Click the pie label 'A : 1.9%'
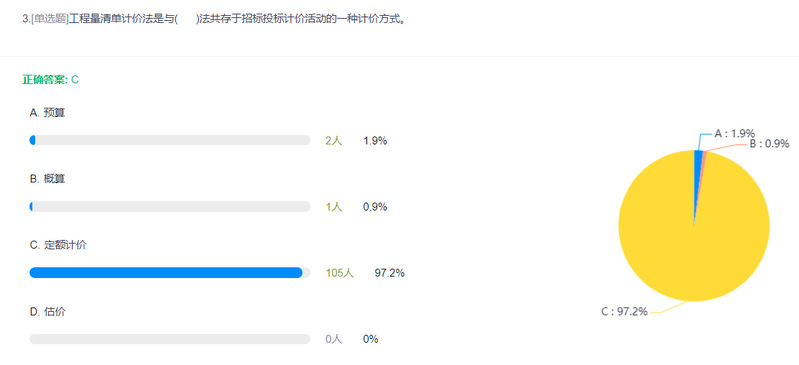The image size is (799, 365). coord(734,134)
